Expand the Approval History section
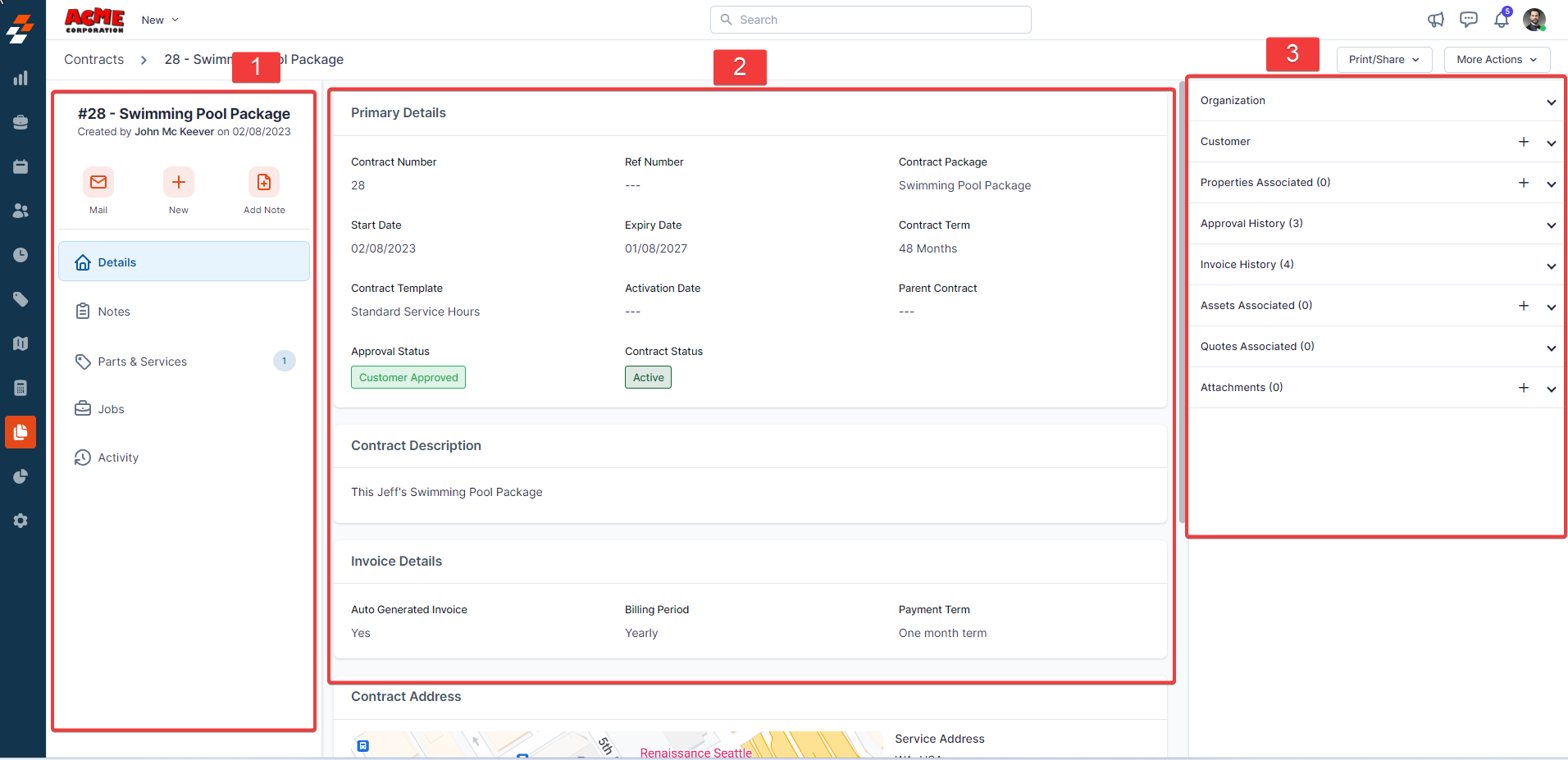Image resolution: width=1568 pixels, height=760 pixels. (x=1551, y=225)
